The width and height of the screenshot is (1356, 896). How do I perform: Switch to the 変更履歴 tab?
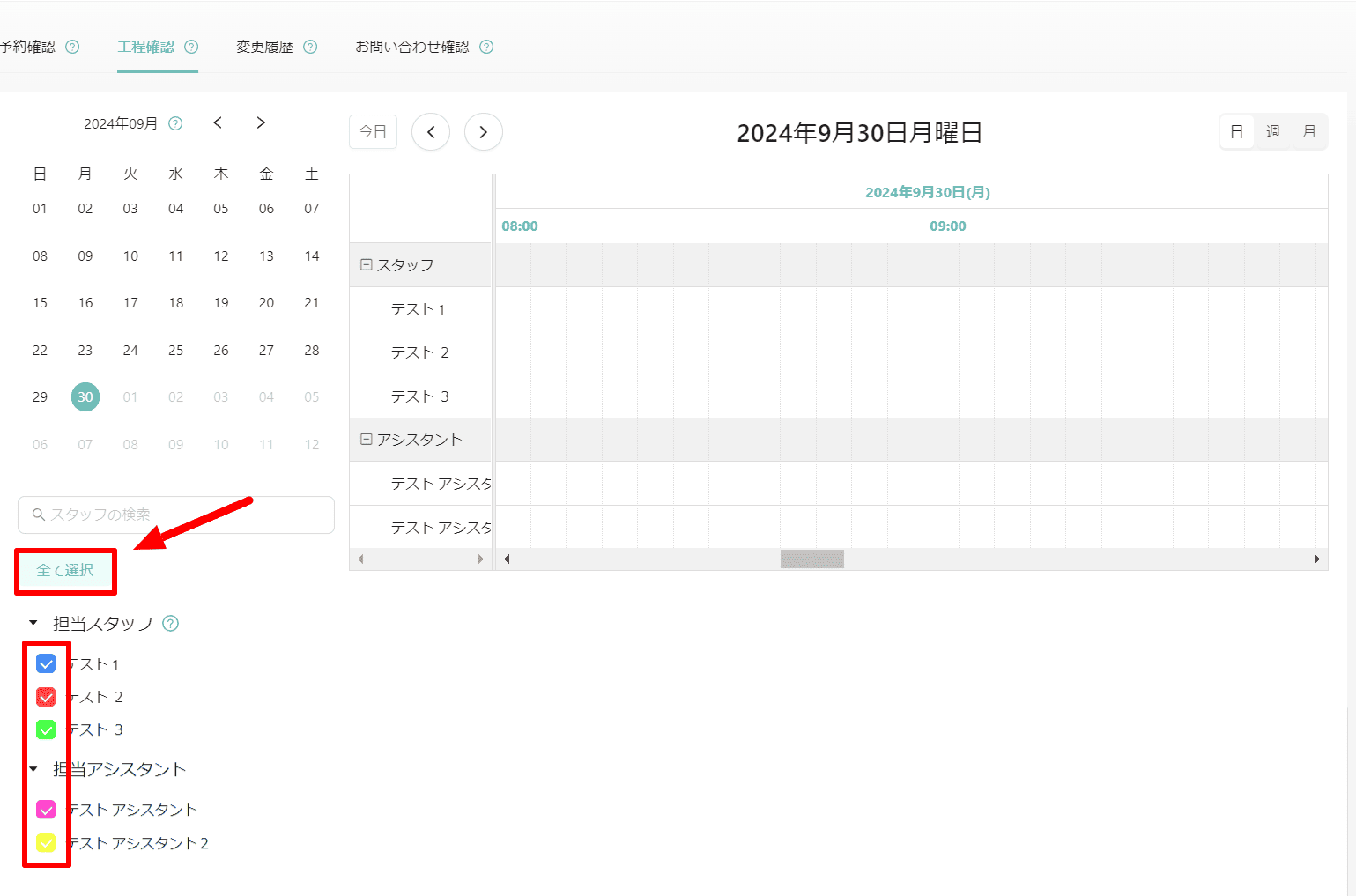point(264,47)
